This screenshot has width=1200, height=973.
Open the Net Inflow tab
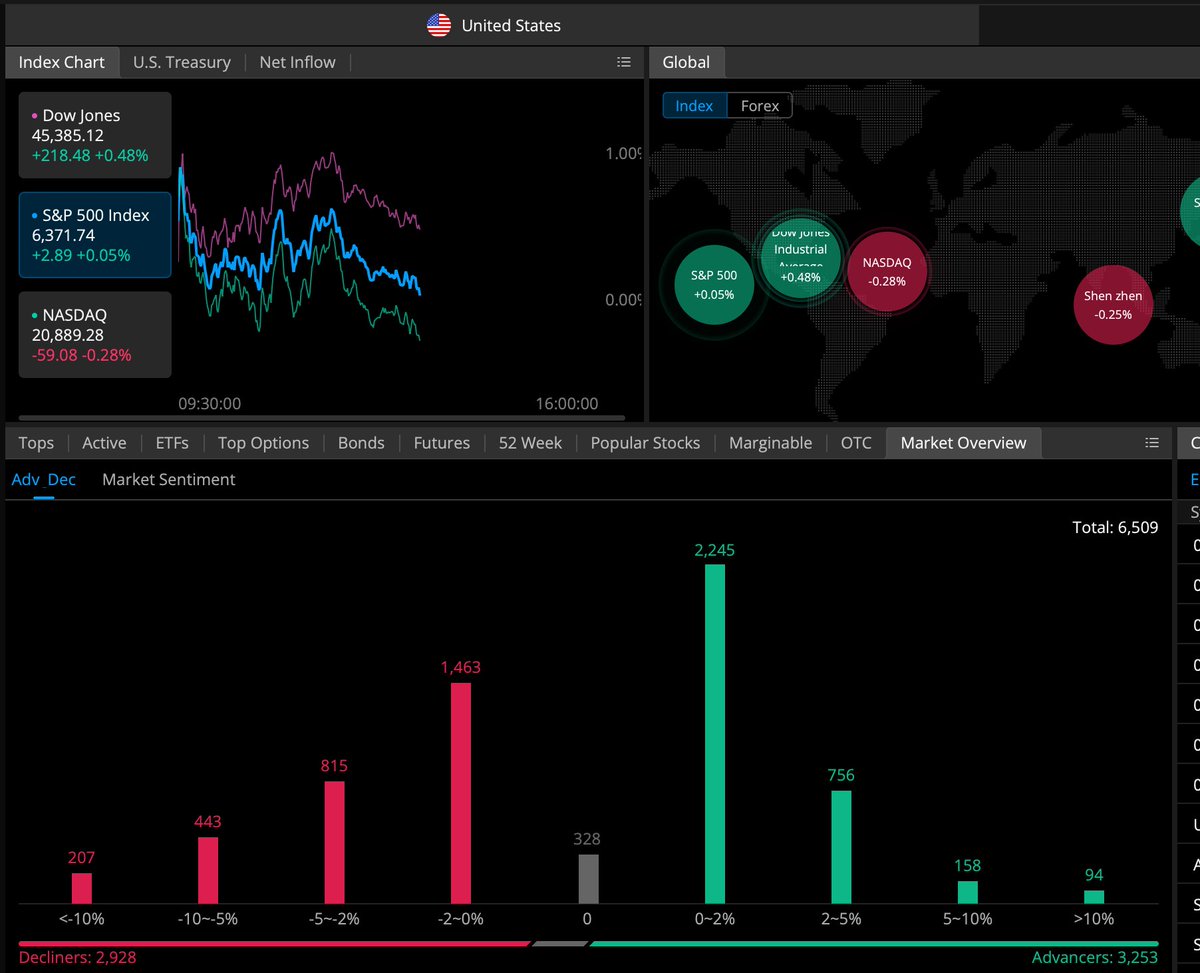297,62
